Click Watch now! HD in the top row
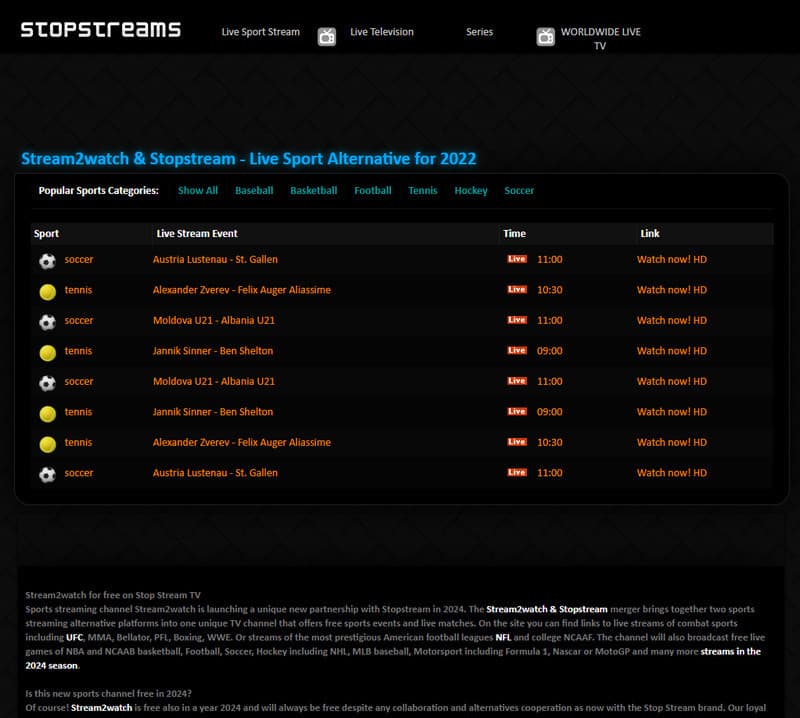 coord(671,260)
